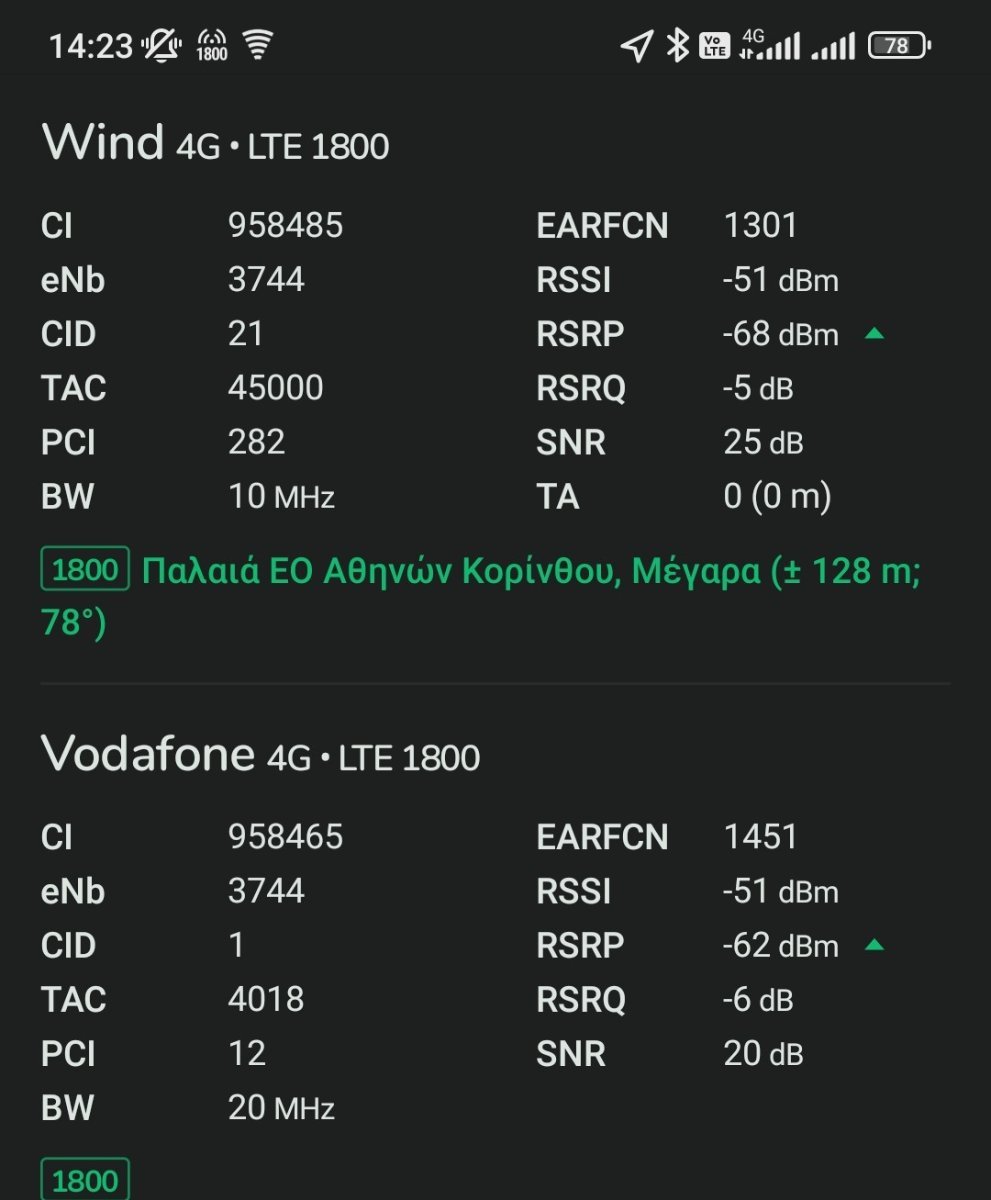Image resolution: width=991 pixels, height=1200 pixels.
Task: Tap Vodafone EARFCN value 1451
Action: coord(760,837)
